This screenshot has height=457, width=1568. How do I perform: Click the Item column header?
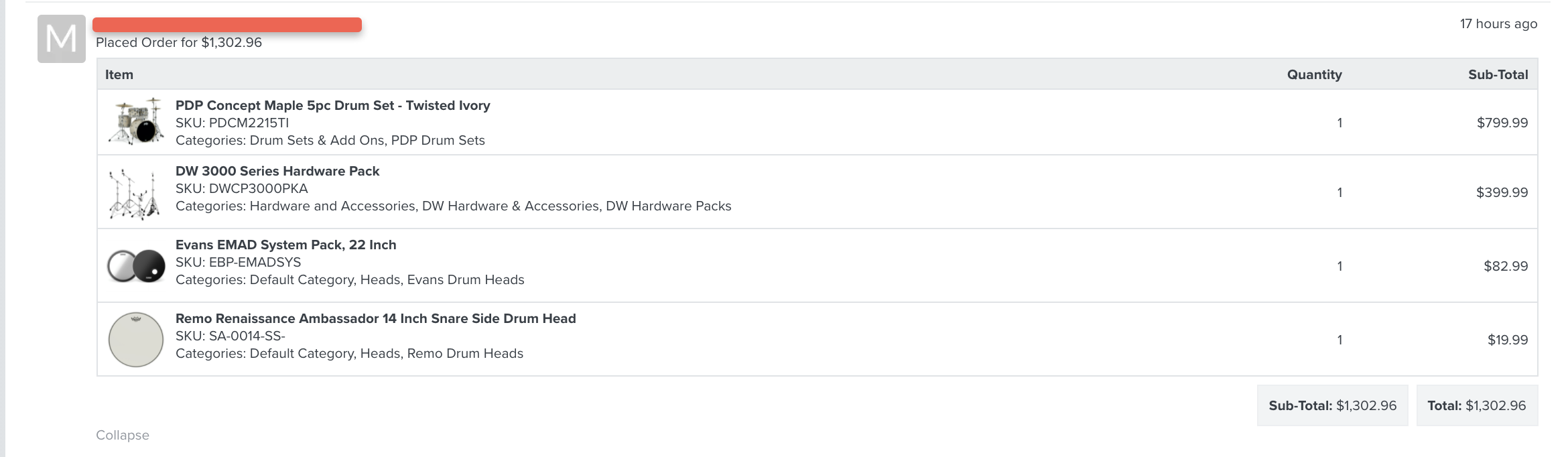click(x=119, y=74)
